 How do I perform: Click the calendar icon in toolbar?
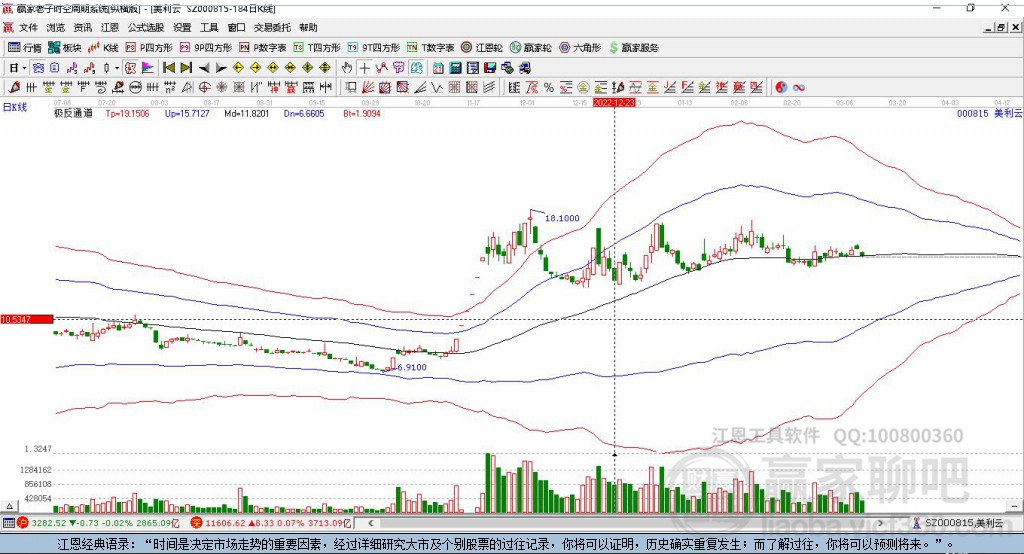438,68
